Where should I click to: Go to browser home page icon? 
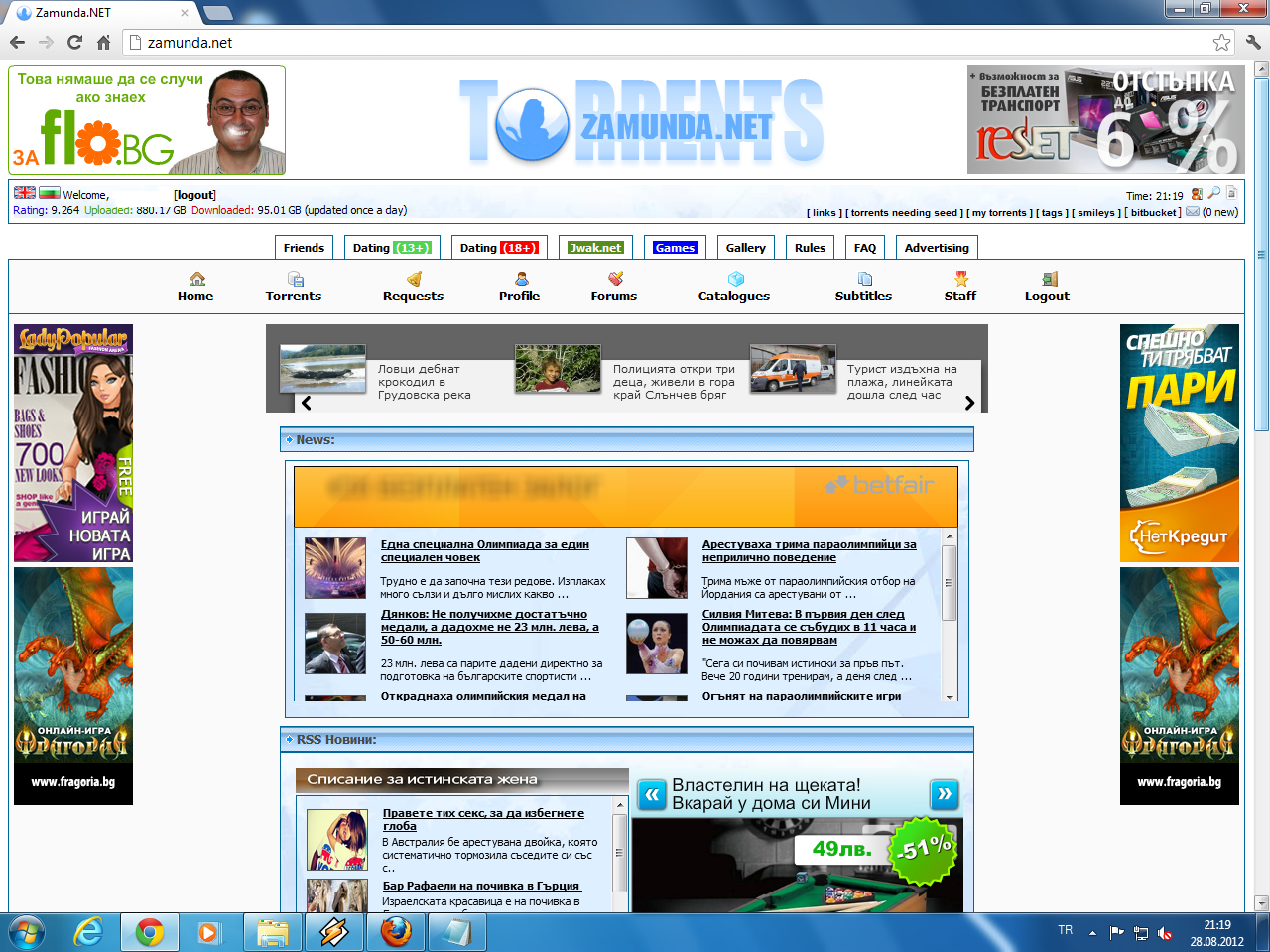tap(103, 42)
